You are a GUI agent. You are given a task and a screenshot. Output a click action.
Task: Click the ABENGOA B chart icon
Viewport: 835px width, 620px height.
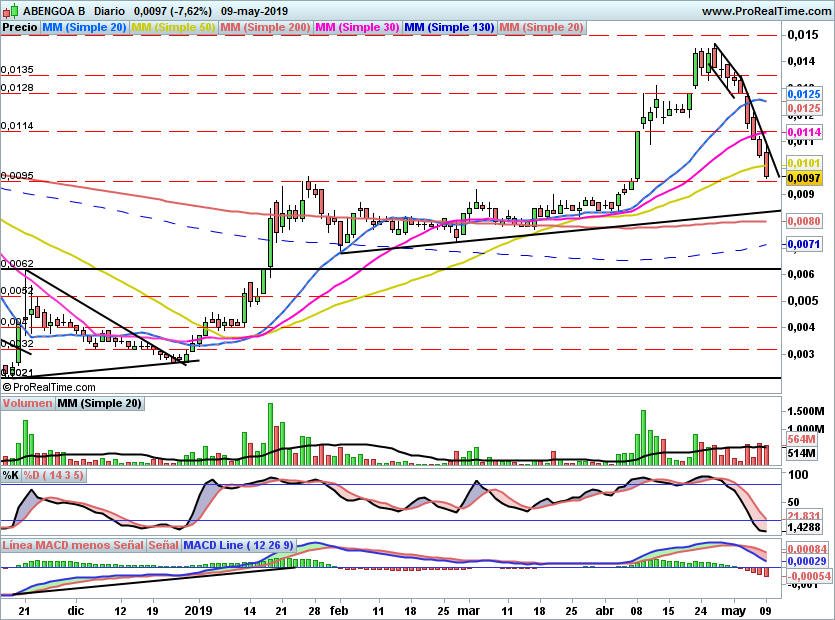(x=11, y=10)
